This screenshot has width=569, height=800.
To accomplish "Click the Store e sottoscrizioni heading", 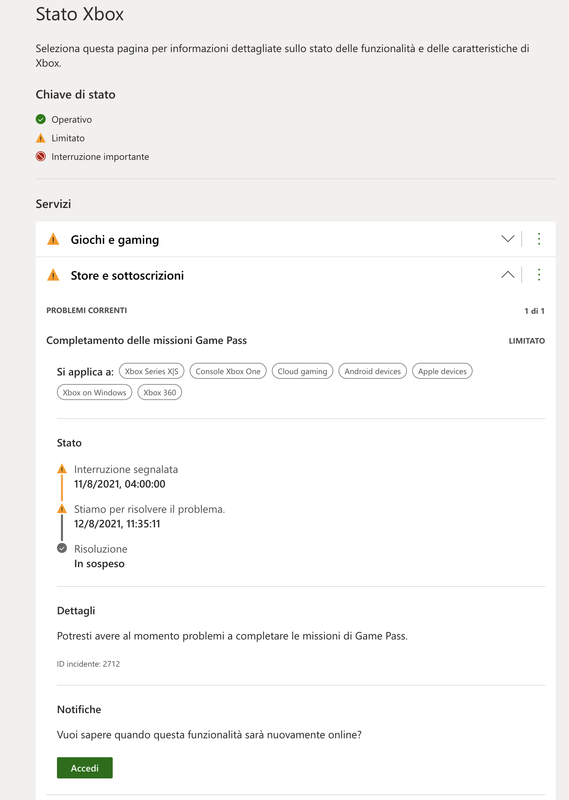I will click(x=127, y=276).
